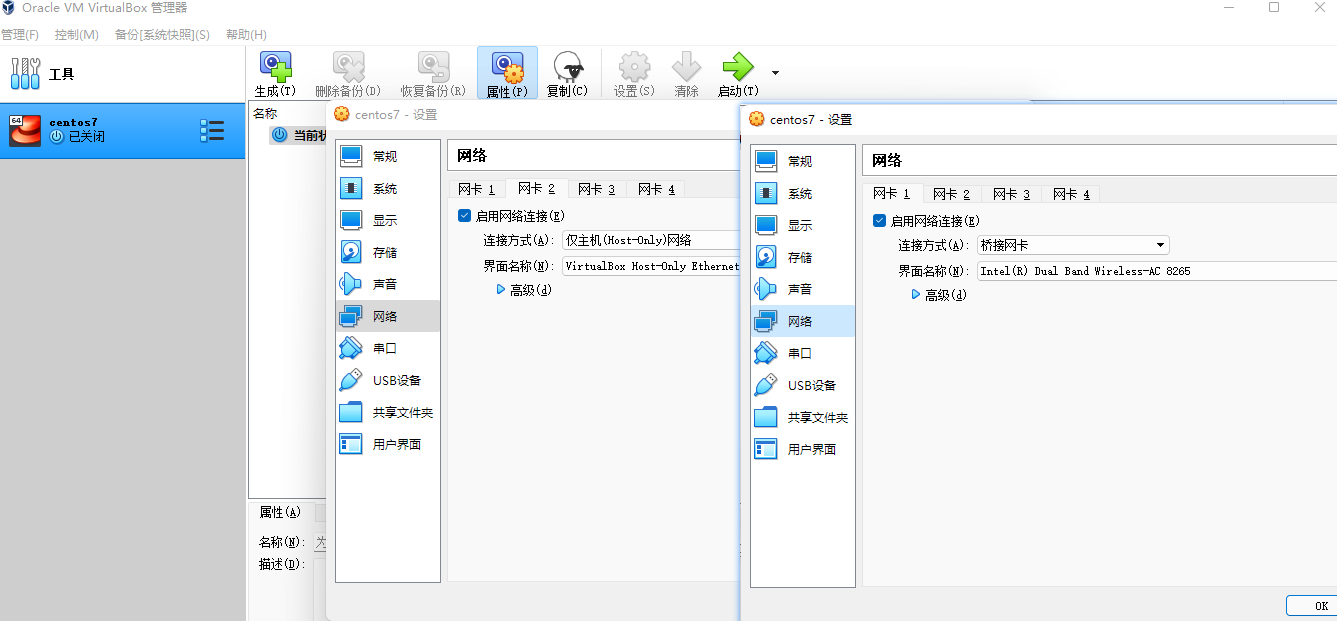The height and width of the screenshot is (621, 1337).
Task: Toggle 启用网络连接 checkbox in left dialog
Action: (x=464, y=215)
